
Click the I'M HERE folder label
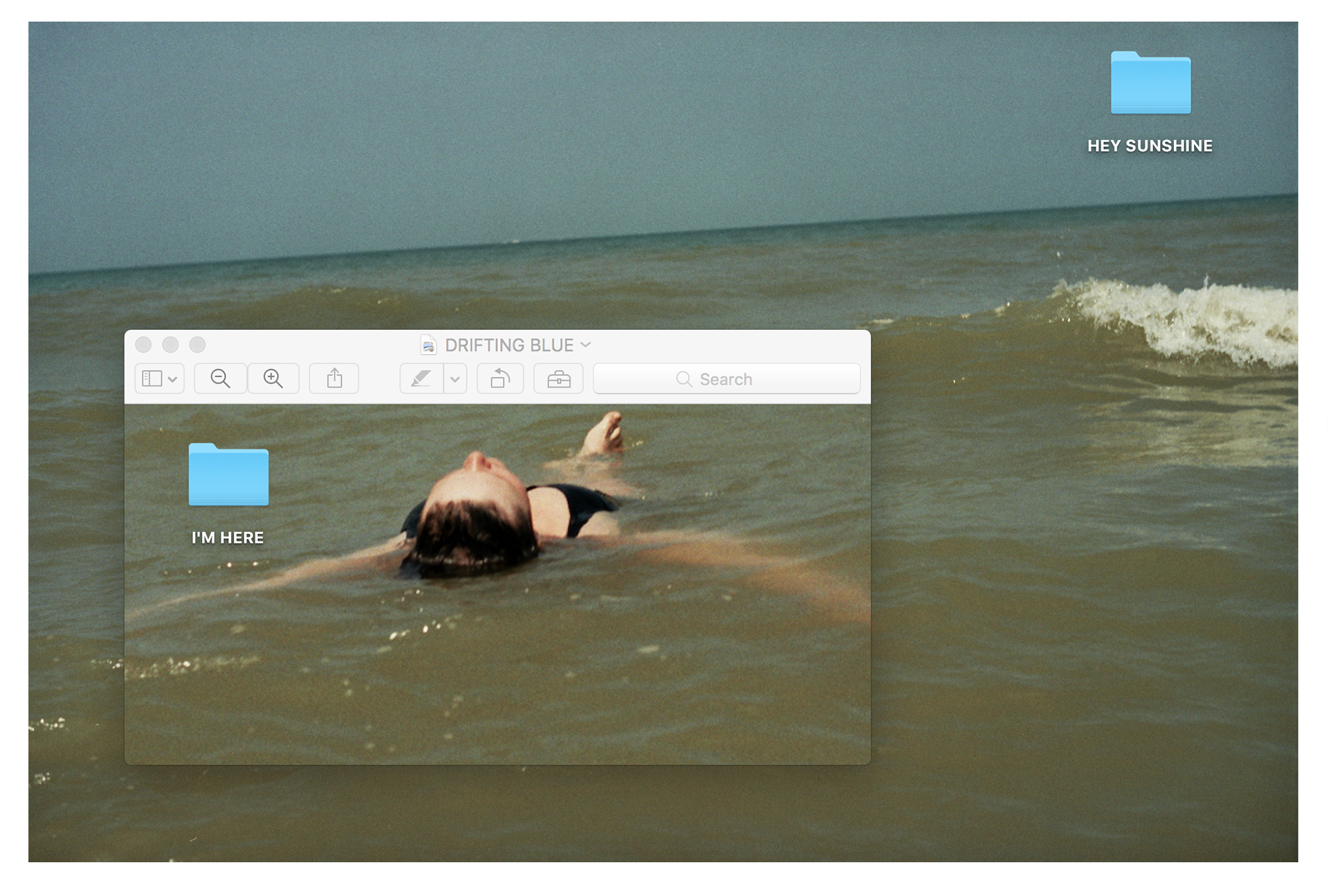tap(228, 538)
